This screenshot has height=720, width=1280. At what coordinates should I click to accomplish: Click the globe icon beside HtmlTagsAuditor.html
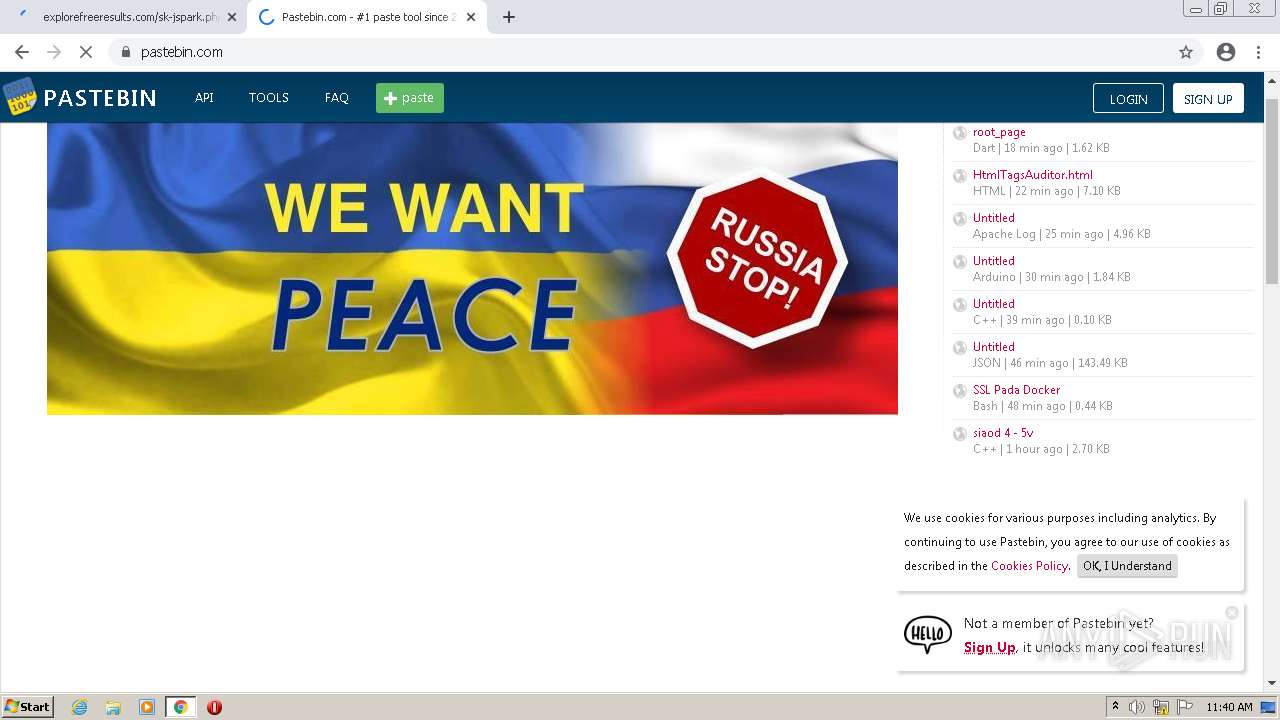pyautogui.click(x=960, y=176)
